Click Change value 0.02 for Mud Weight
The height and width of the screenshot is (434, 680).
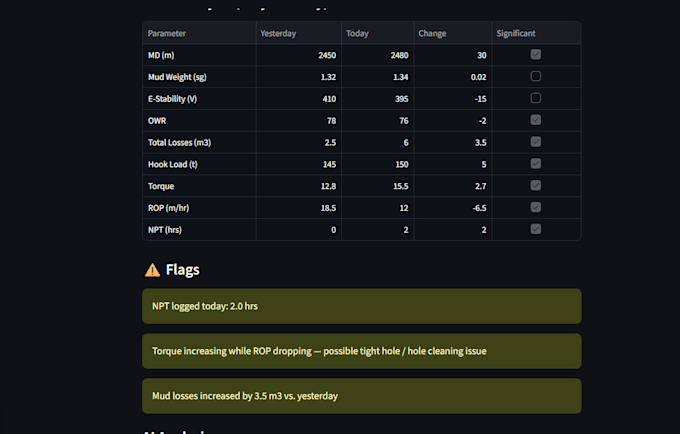tap(452, 77)
